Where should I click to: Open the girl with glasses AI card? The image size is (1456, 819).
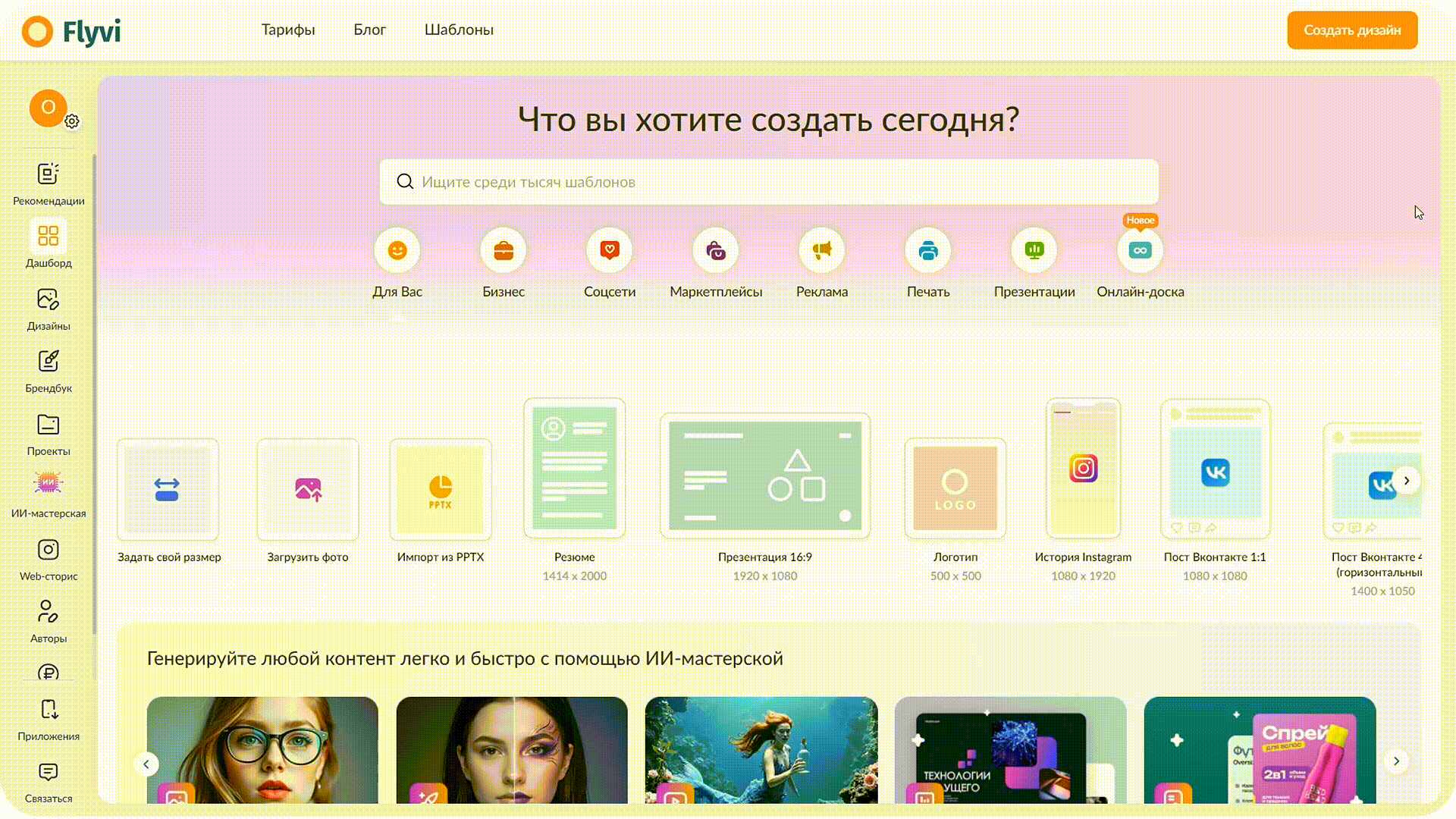pos(262,750)
